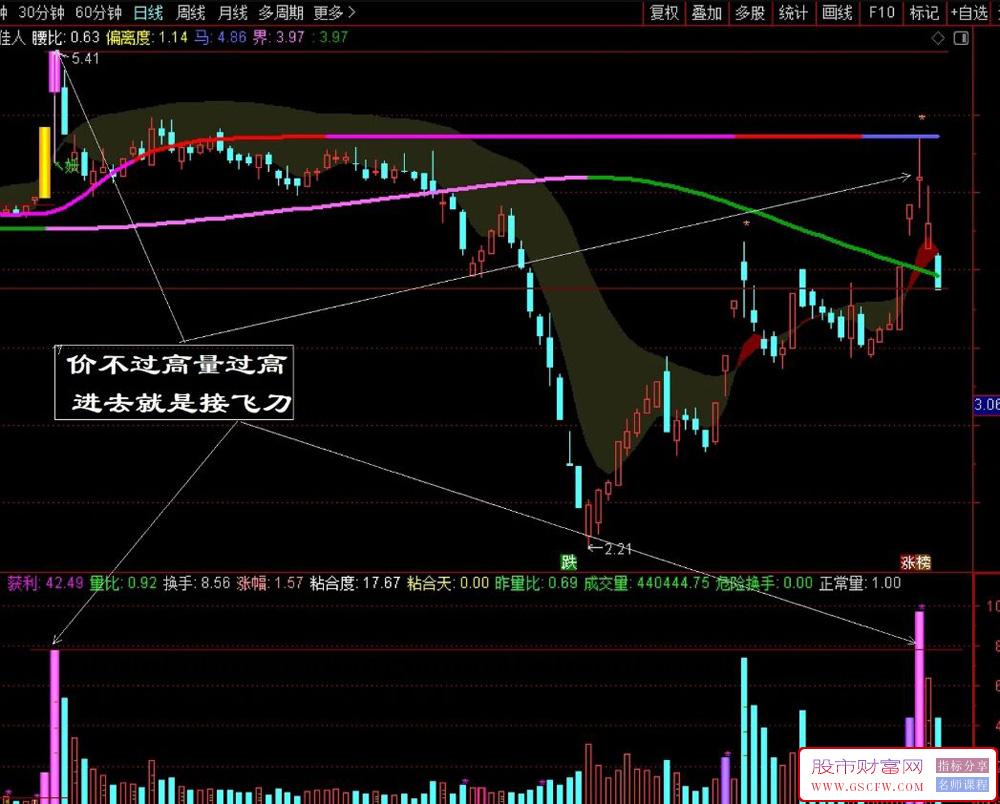Screen dimensions: 1000x804
Task: Add stock with +自选 button
Action: [x=969, y=13]
